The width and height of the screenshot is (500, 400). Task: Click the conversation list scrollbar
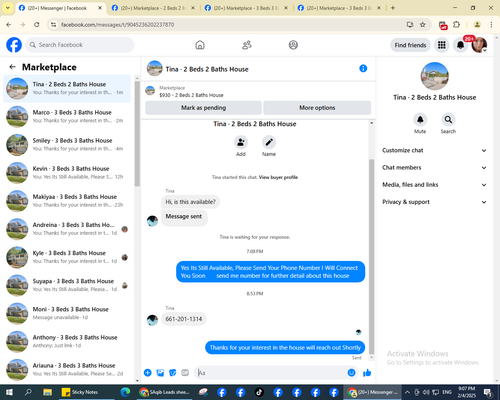[x=137, y=133]
